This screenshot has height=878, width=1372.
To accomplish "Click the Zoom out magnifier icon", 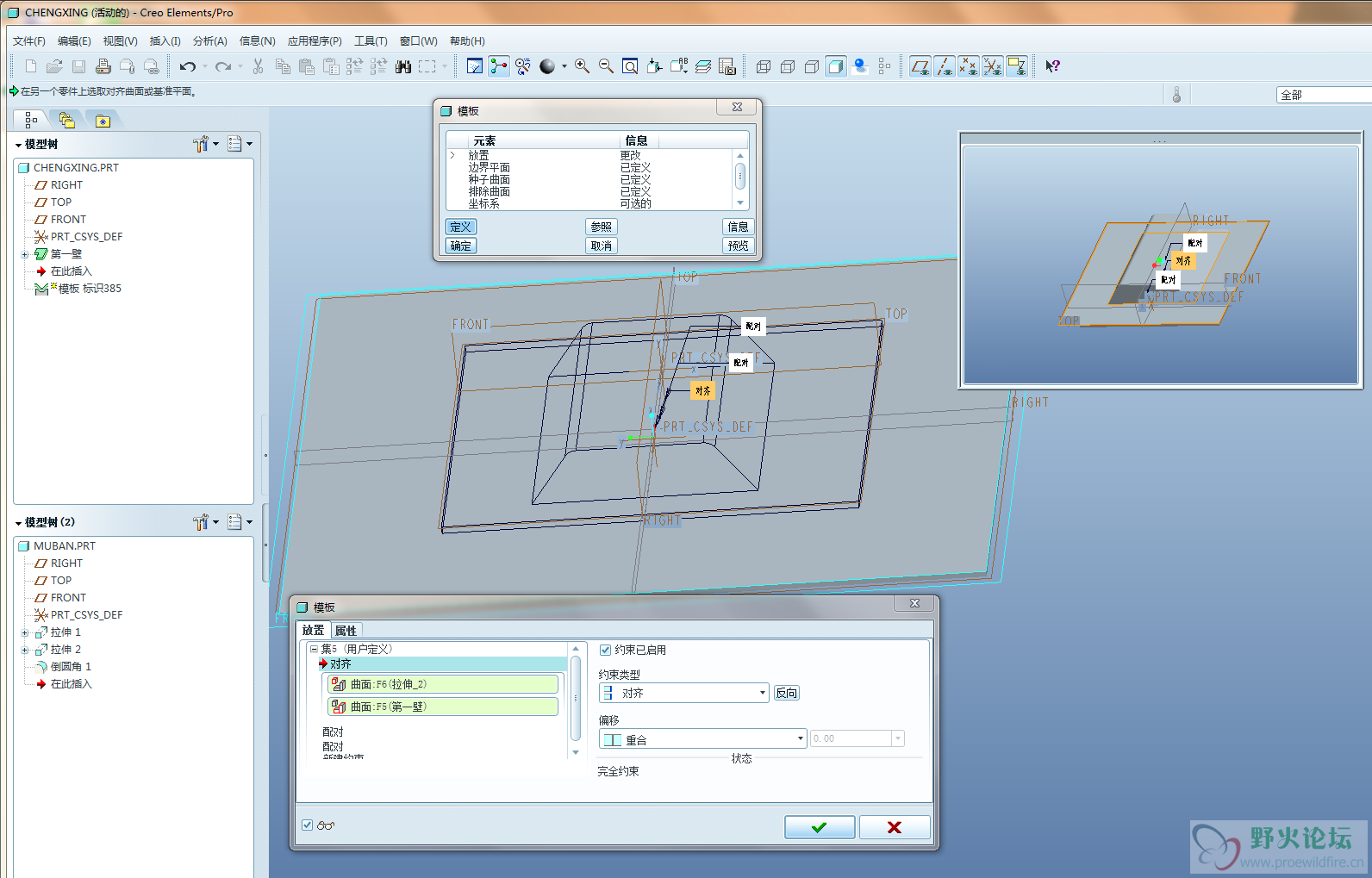I will pos(606,66).
